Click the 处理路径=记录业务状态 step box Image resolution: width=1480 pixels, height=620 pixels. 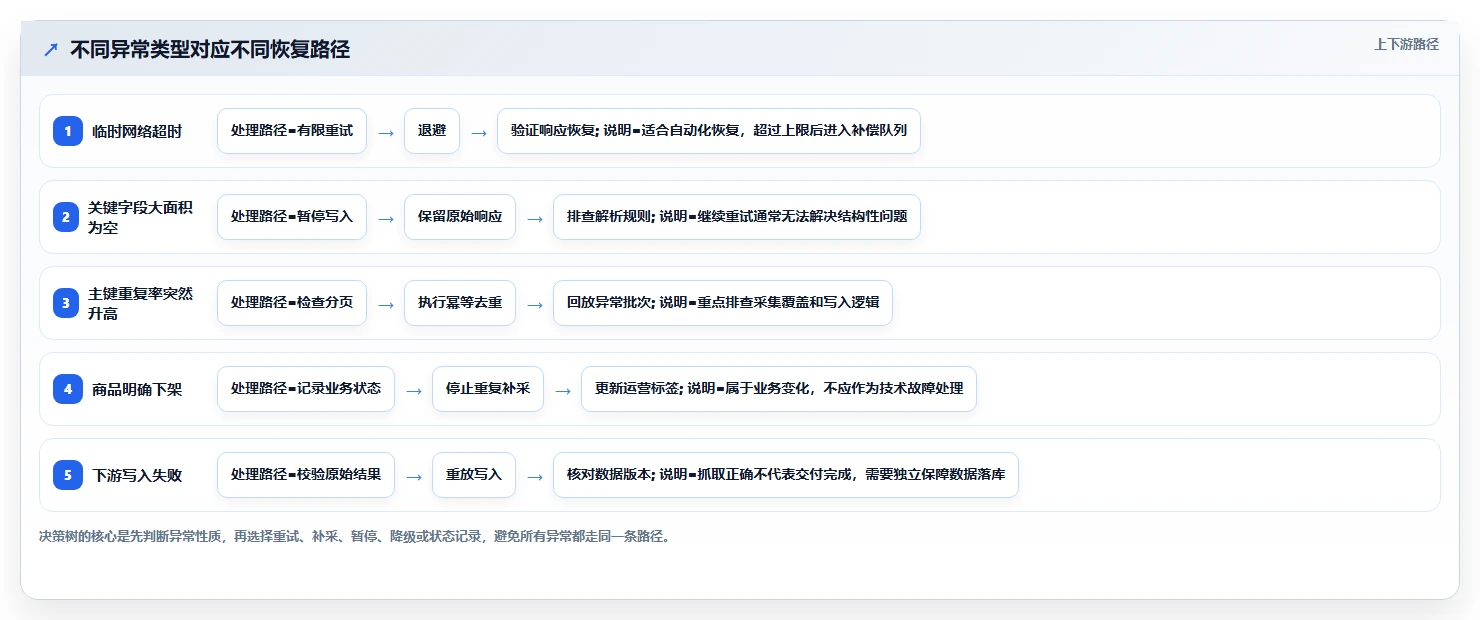(x=306, y=389)
